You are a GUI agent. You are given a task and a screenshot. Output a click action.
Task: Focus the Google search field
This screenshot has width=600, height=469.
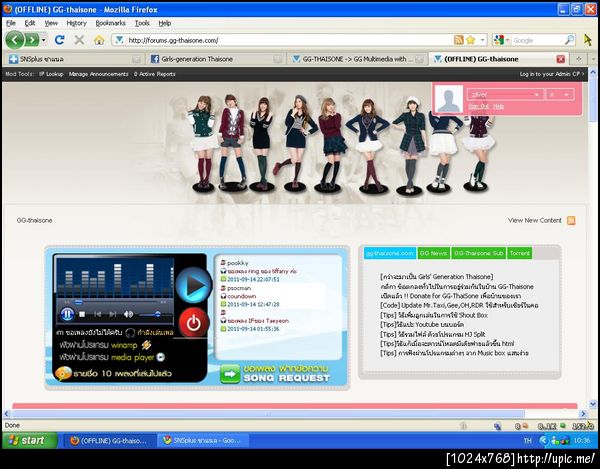point(538,40)
